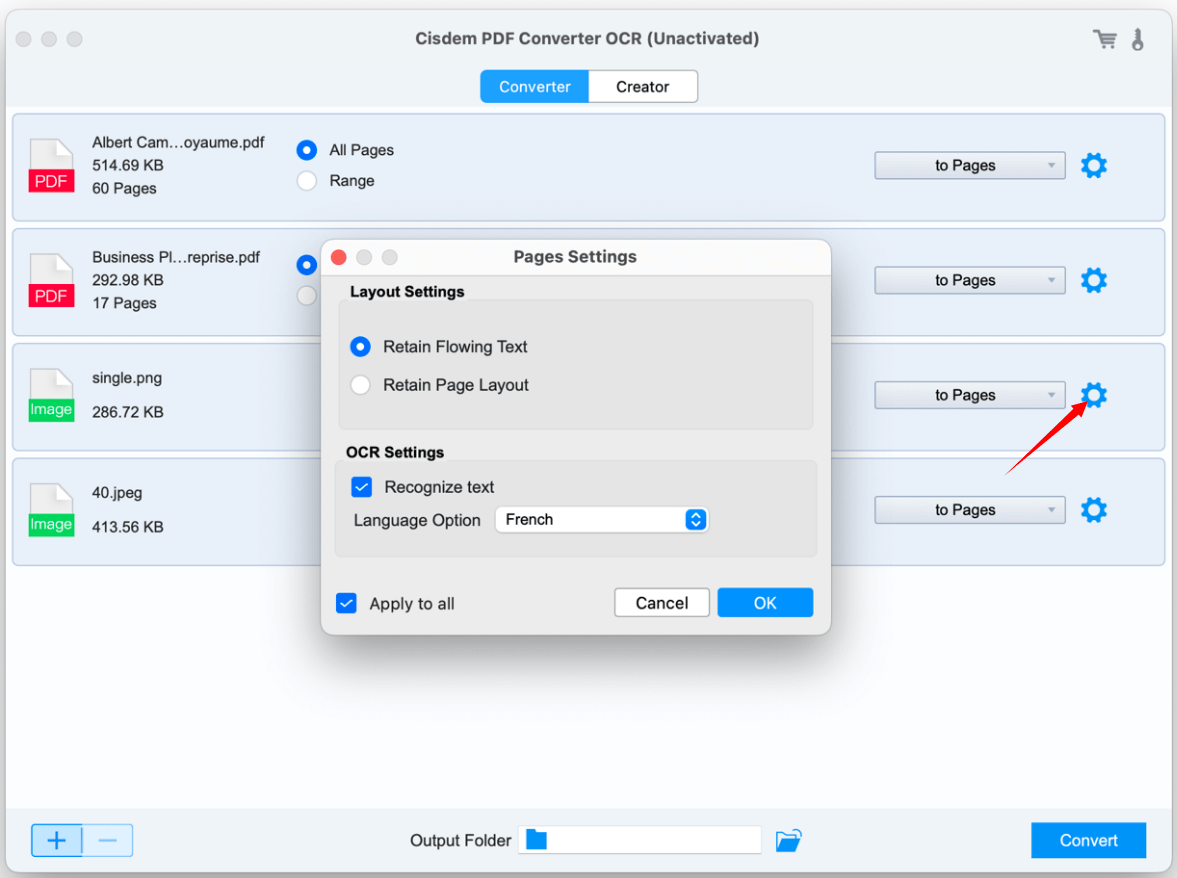Viewport: 1177px width, 878px height.
Task: Open the shopping cart purchase icon
Action: (x=1104, y=39)
